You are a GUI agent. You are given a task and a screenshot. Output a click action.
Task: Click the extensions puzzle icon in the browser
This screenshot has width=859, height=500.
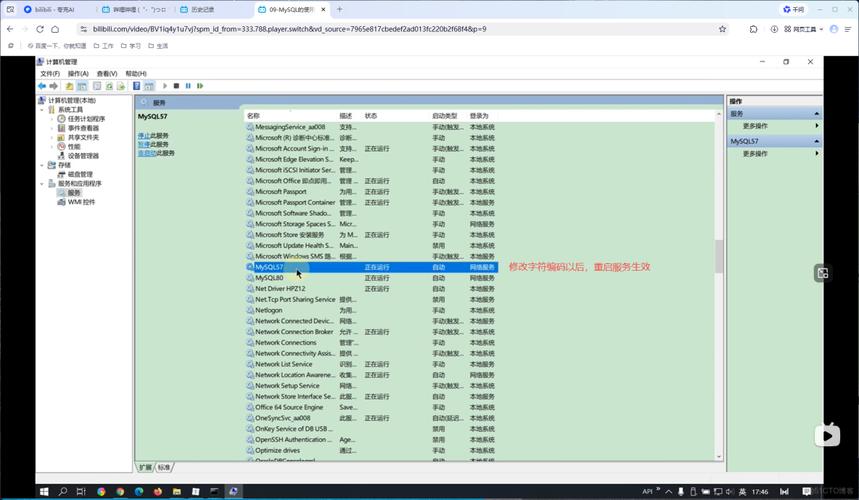[753, 29]
